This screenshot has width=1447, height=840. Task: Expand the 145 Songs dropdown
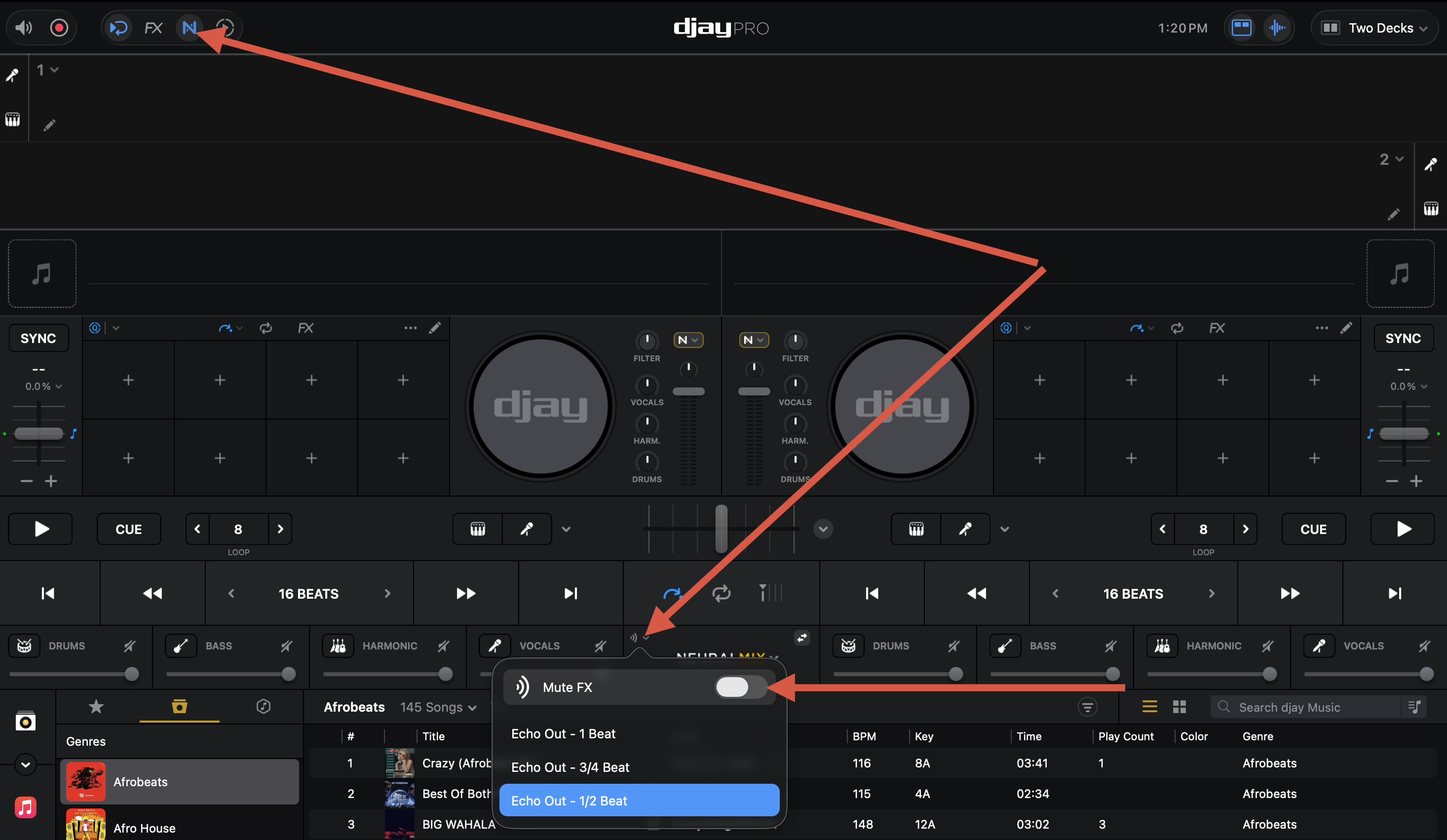tap(439, 707)
